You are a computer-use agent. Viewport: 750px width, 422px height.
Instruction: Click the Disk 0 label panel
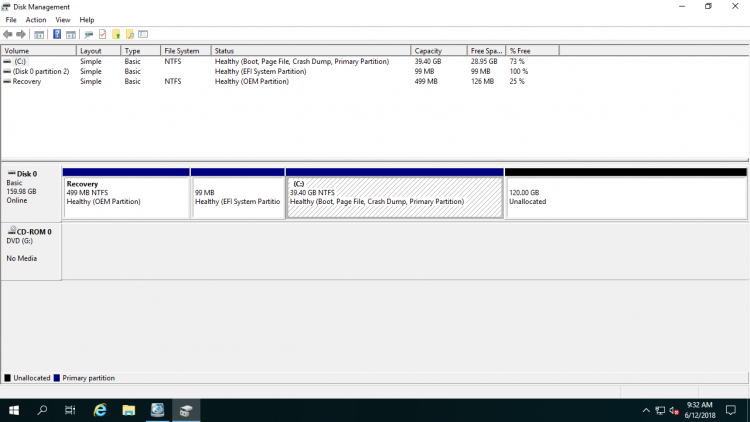click(x=31, y=193)
